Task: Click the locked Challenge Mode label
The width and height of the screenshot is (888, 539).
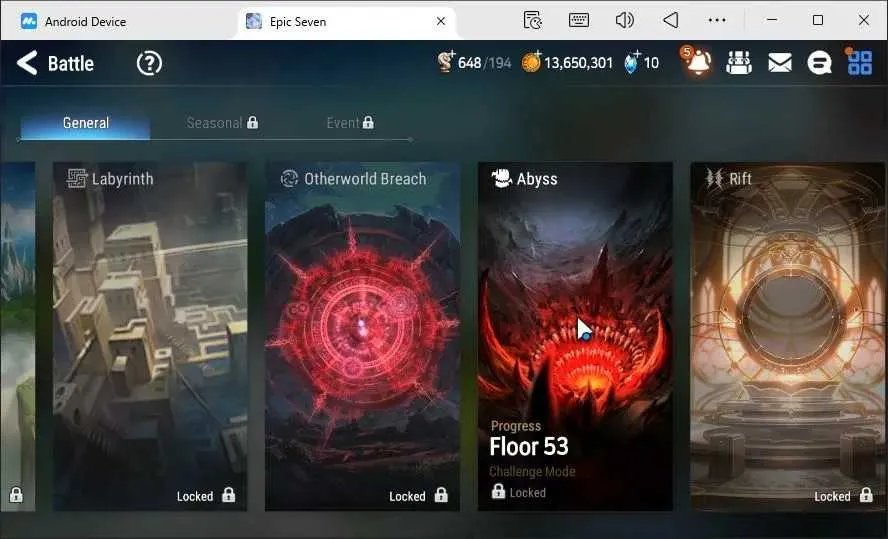Action: [532, 472]
